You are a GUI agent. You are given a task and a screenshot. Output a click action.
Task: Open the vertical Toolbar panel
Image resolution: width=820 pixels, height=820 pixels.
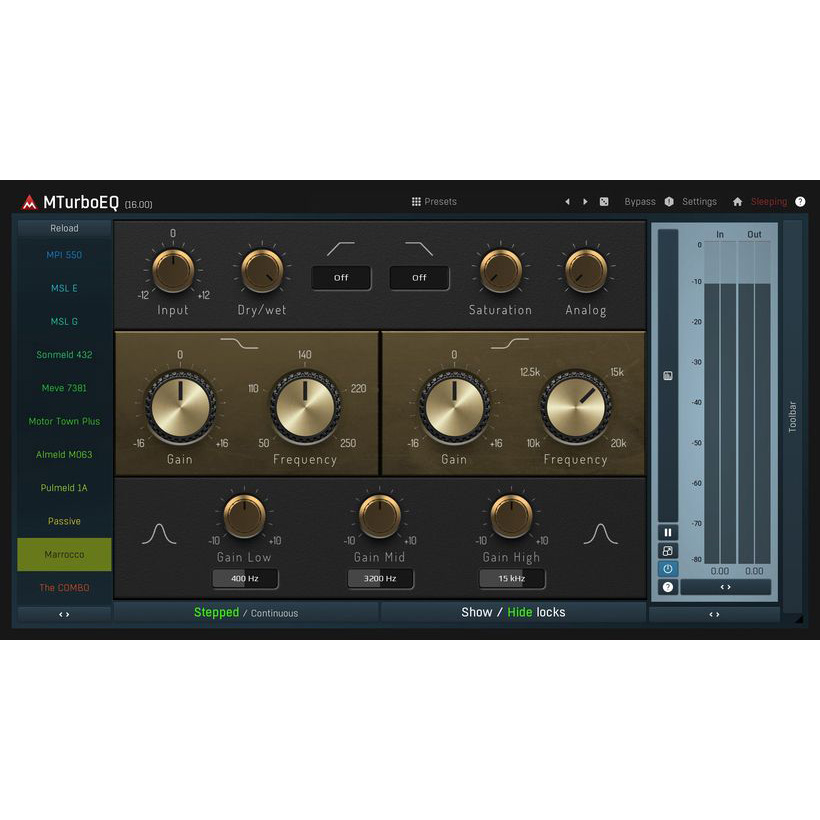[792, 417]
